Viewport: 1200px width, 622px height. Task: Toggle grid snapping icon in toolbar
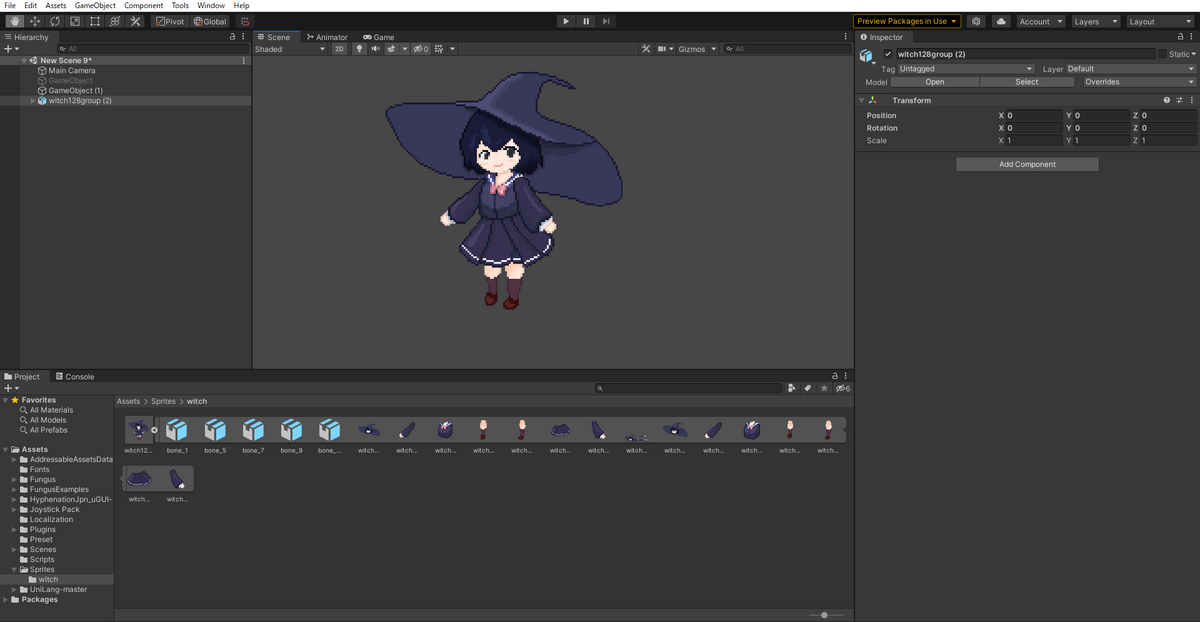[x=245, y=21]
